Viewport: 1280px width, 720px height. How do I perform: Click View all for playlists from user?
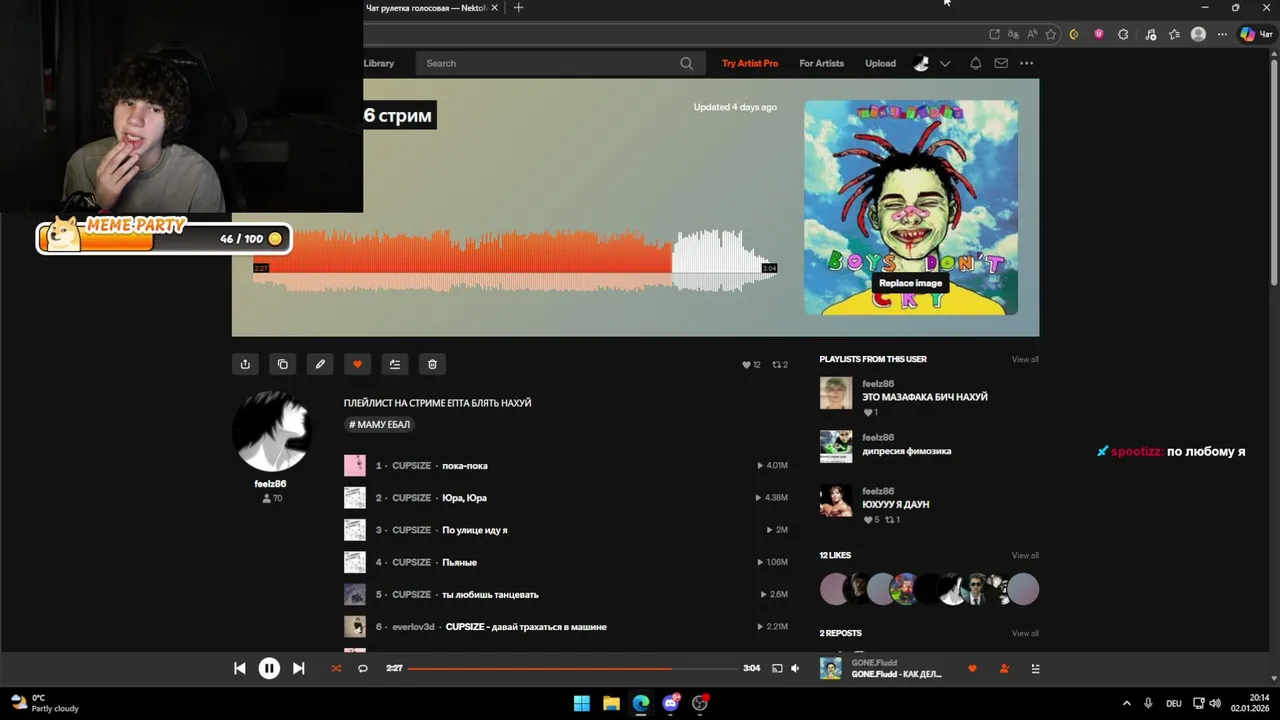click(x=1025, y=359)
